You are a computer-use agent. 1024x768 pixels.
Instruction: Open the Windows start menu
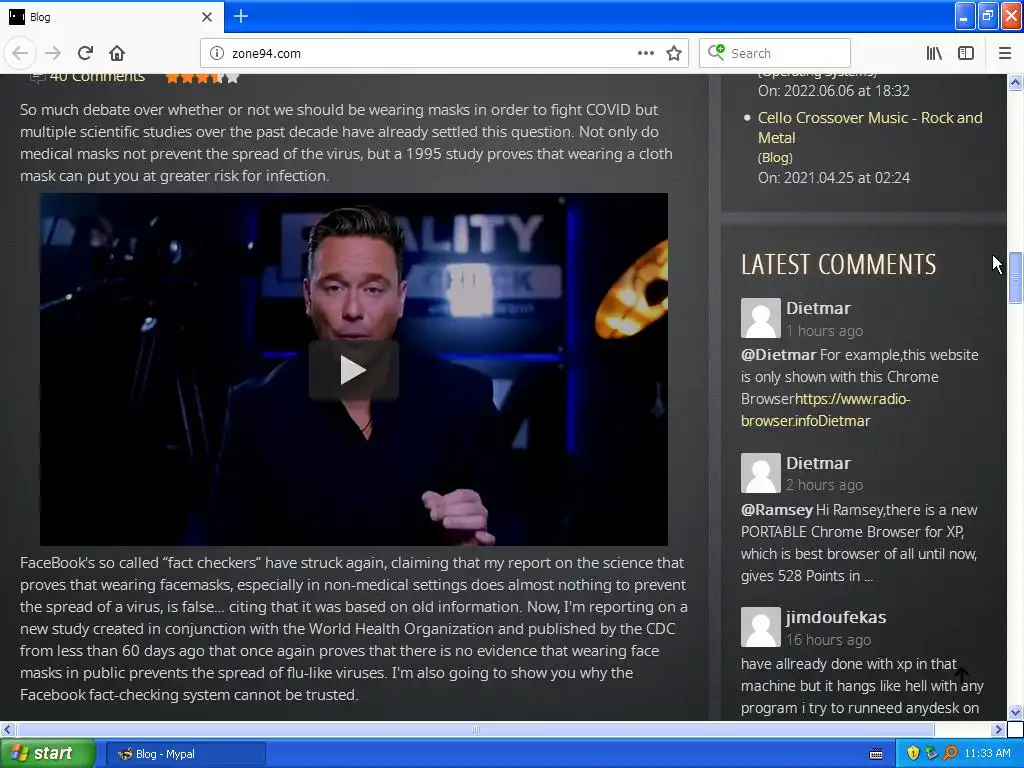coord(48,753)
